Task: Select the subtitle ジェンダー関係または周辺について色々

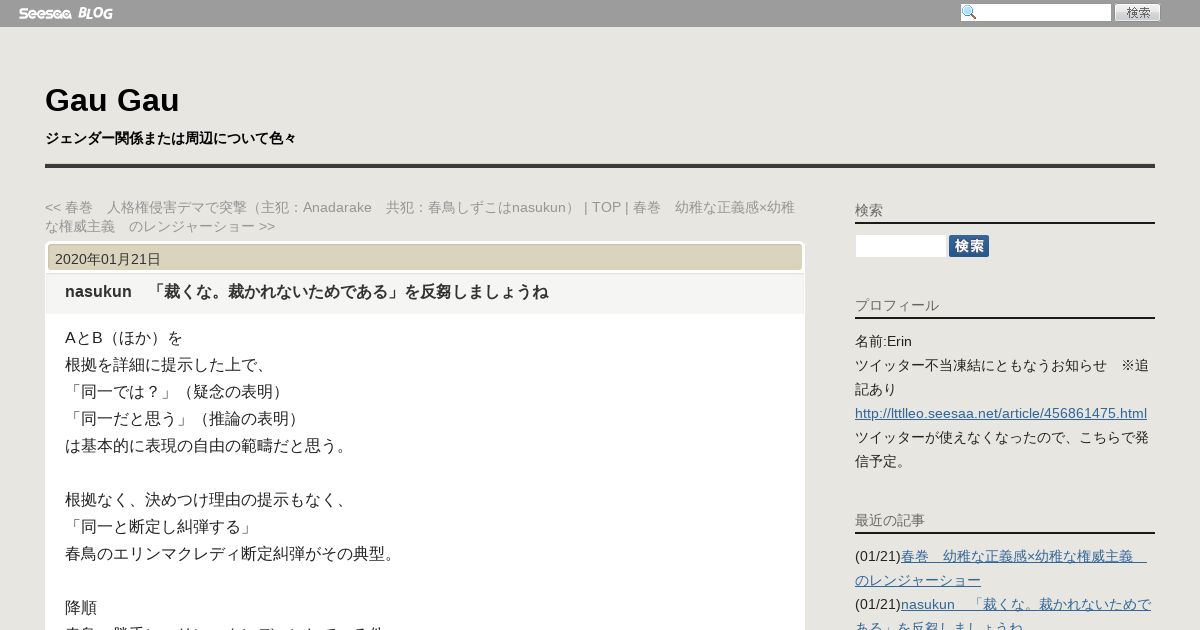Action: coord(170,138)
